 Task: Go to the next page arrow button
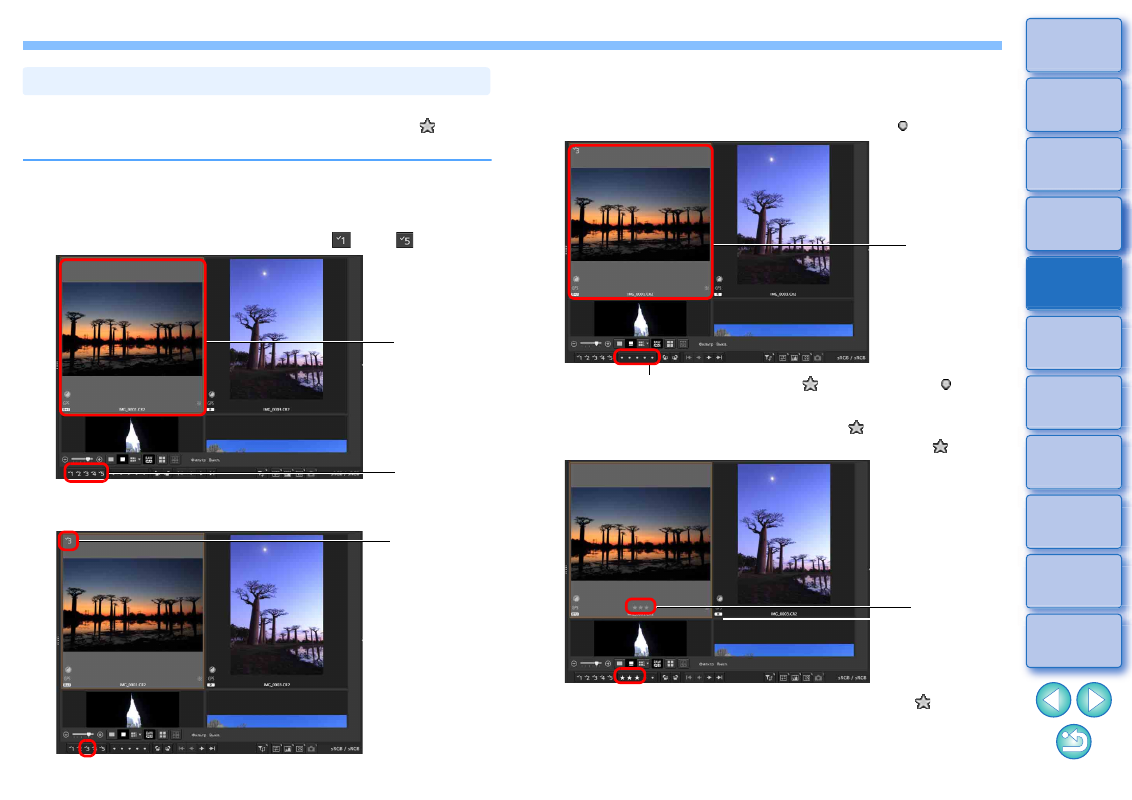pyautogui.click(x=1094, y=700)
